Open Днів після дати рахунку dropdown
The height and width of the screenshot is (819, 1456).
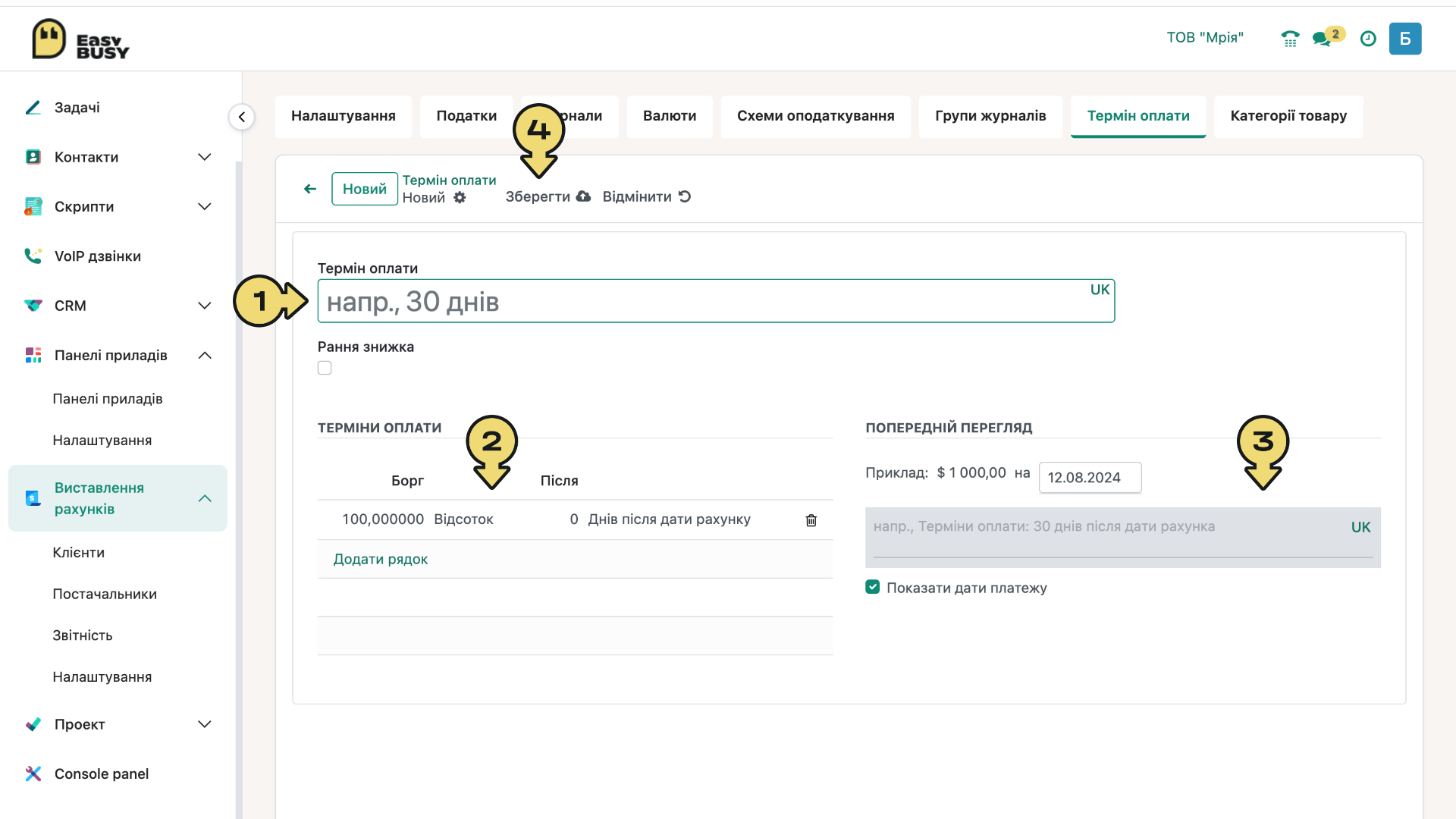pos(670,519)
